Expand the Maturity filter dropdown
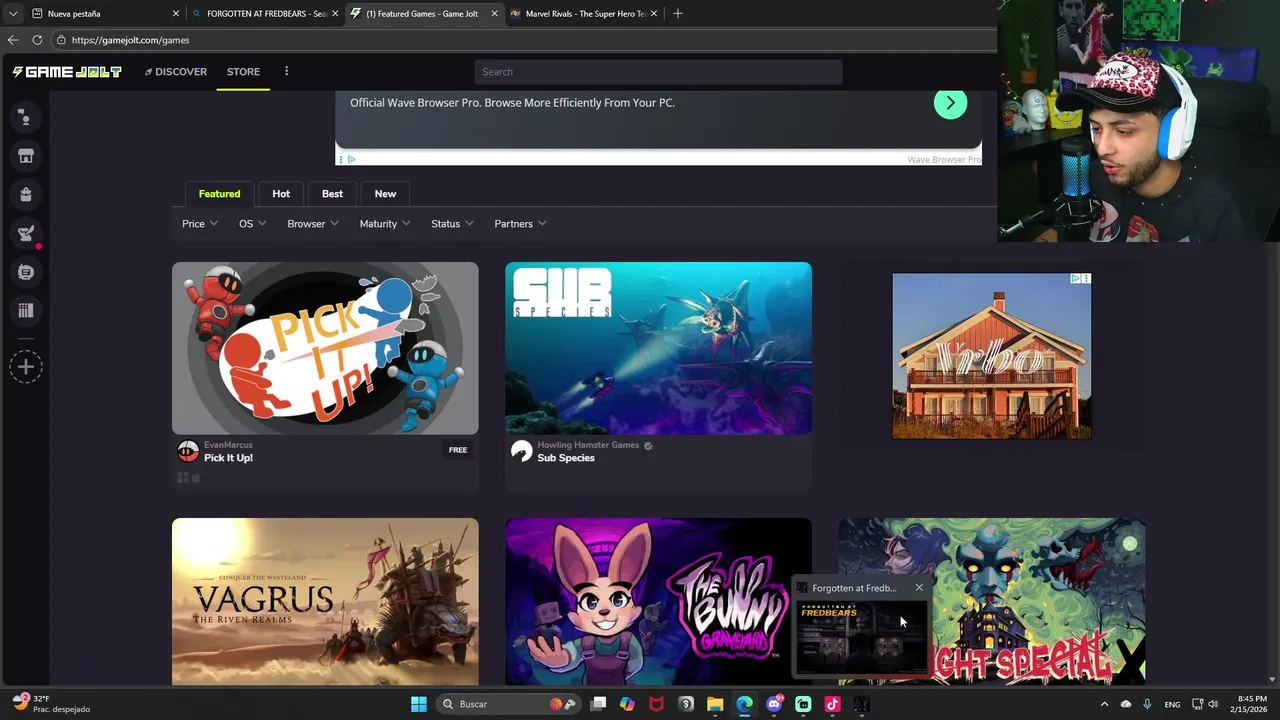1280x720 pixels. tap(385, 224)
